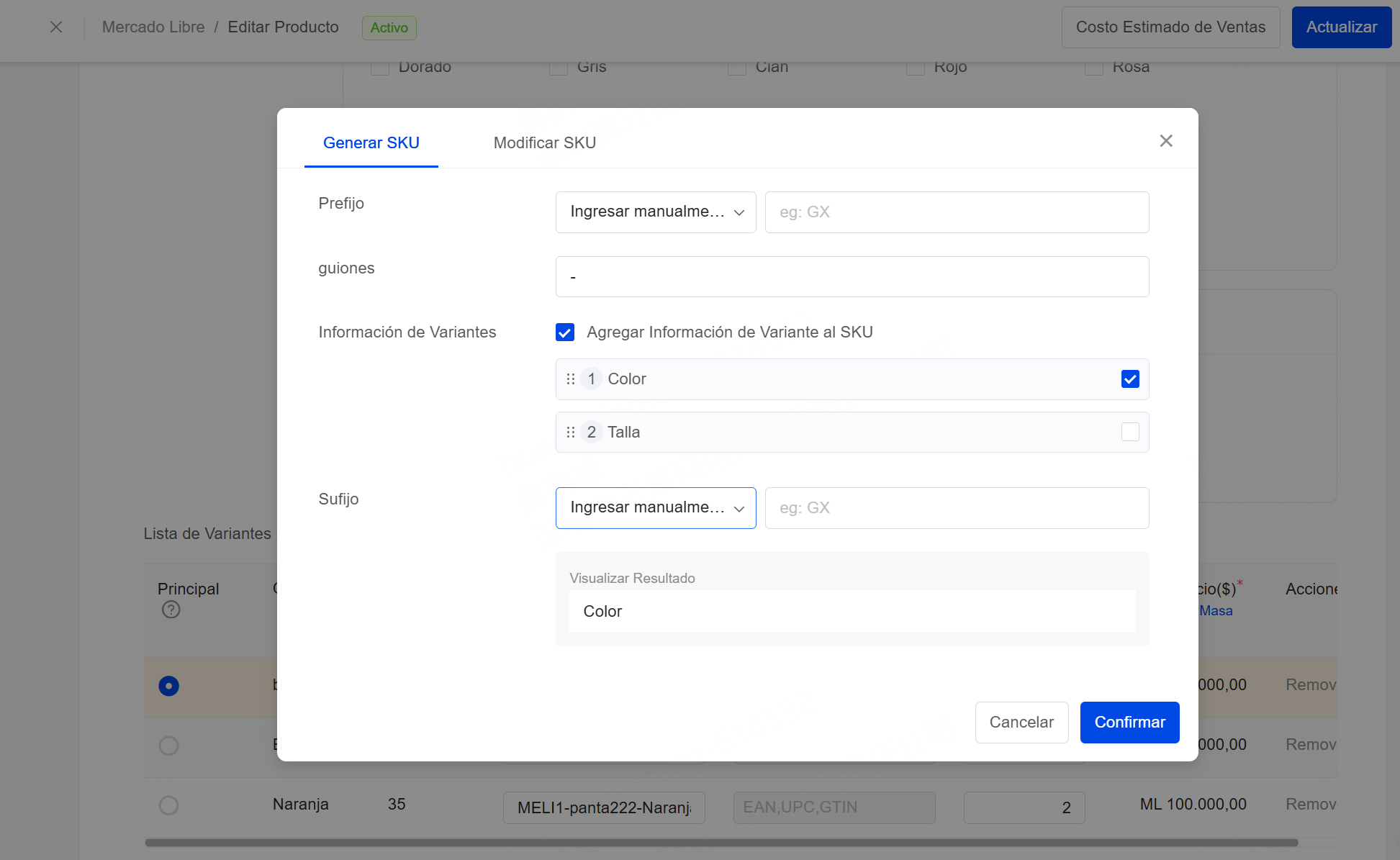The image size is (1400, 860).
Task: Open the Prefijo type dropdown
Action: point(656,212)
